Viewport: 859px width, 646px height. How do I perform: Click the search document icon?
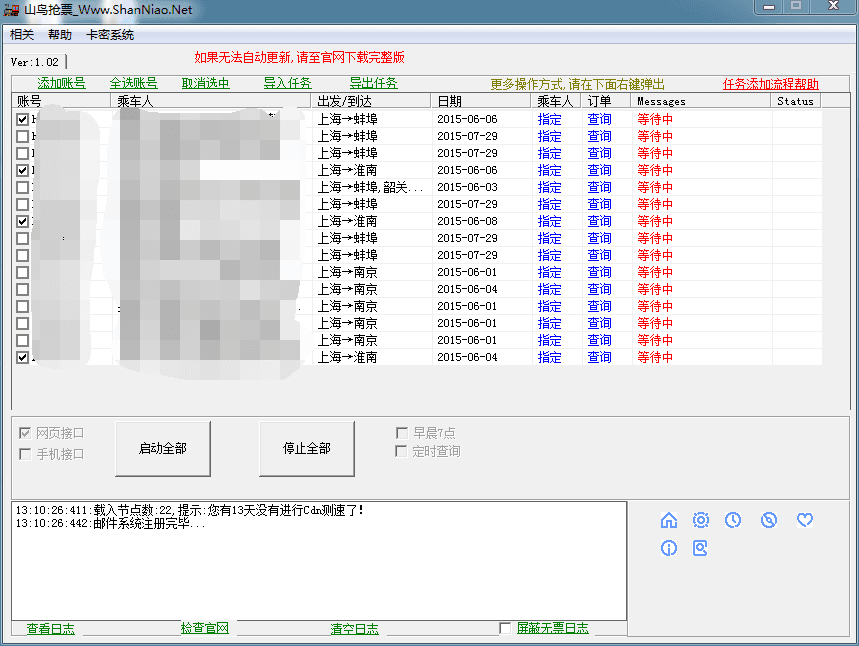[x=701, y=548]
